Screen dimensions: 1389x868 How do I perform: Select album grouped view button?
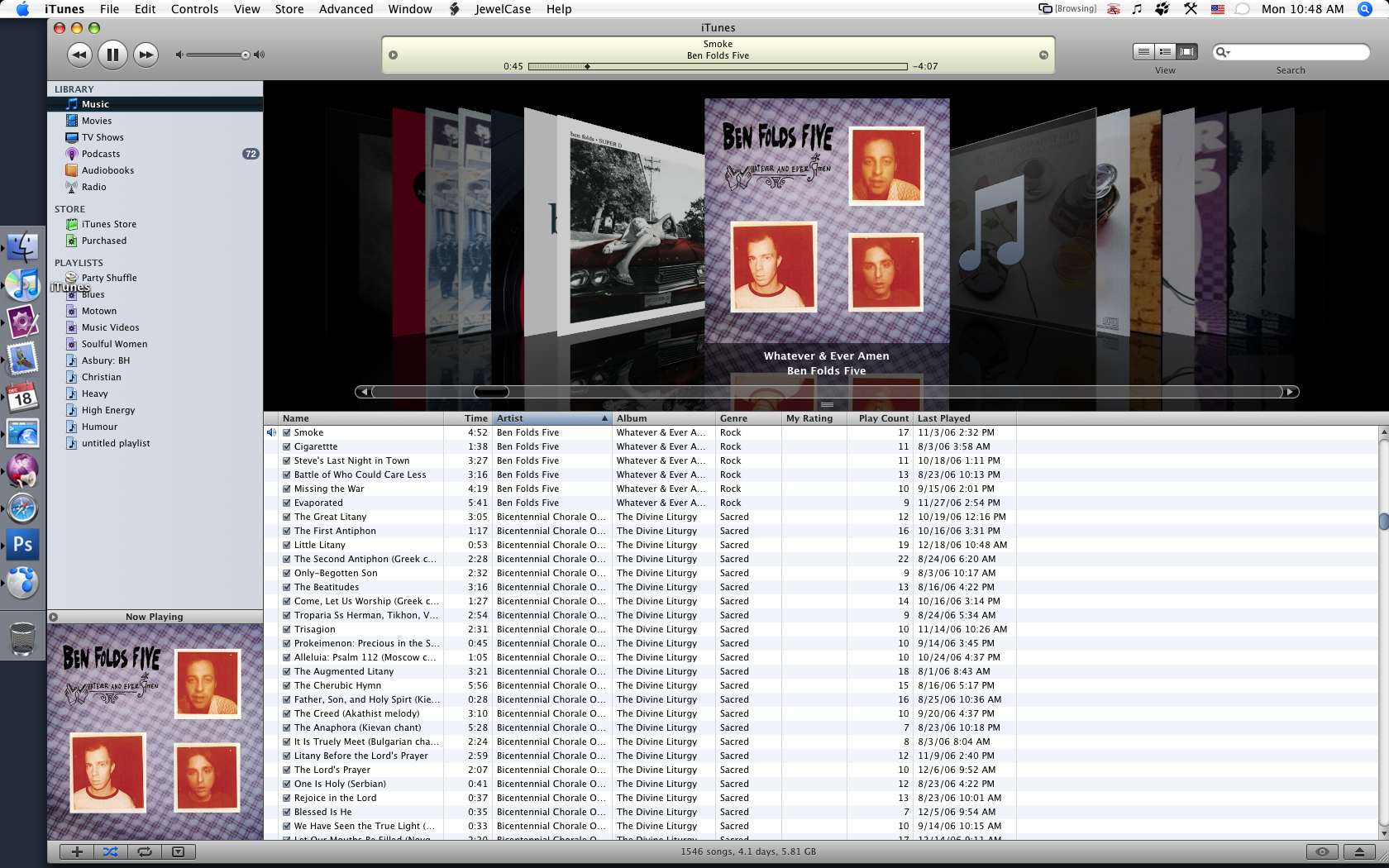click(x=1166, y=52)
